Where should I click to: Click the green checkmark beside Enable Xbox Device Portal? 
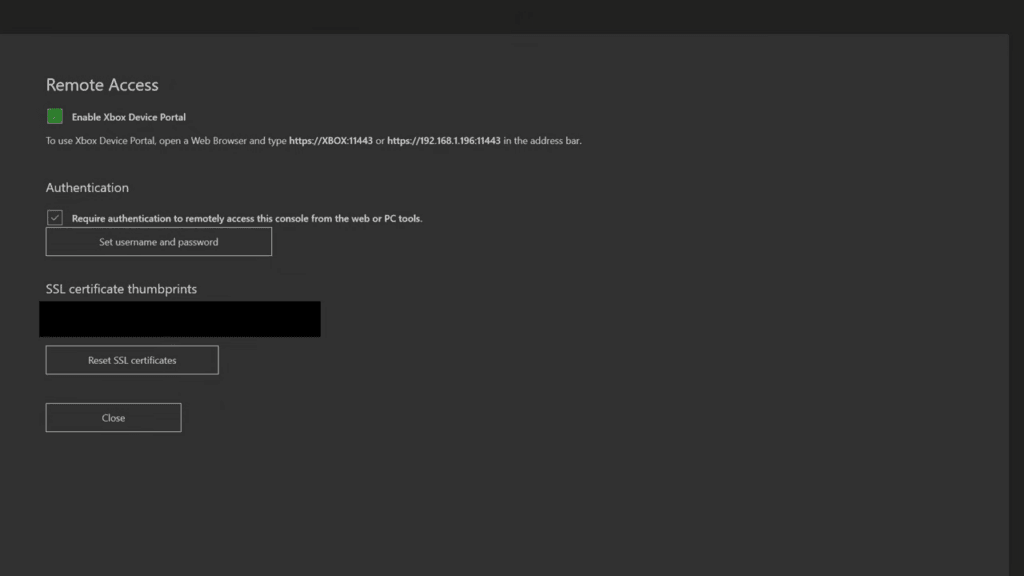[55, 116]
